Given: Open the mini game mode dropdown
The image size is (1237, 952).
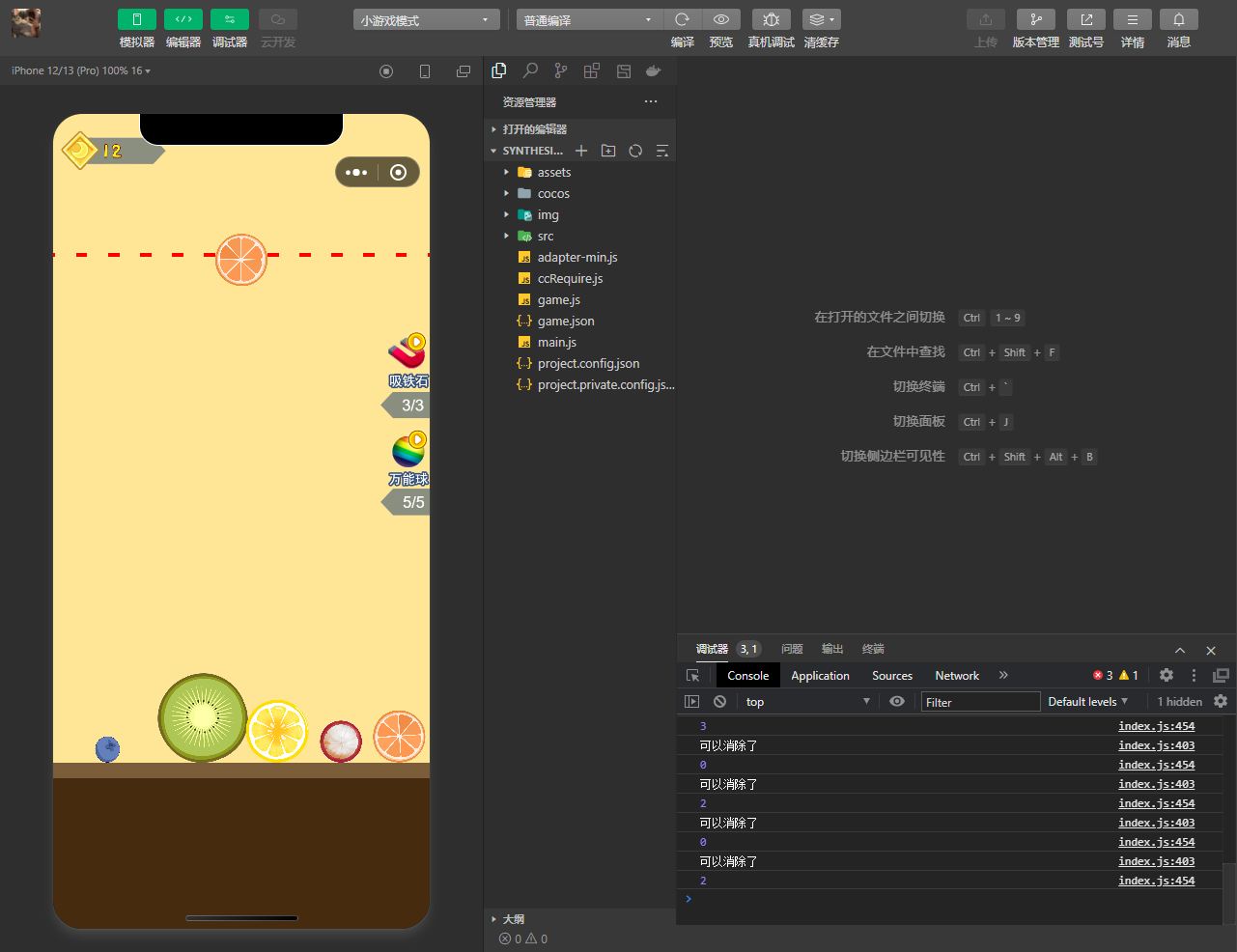Looking at the screenshot, I should [426, 20].
